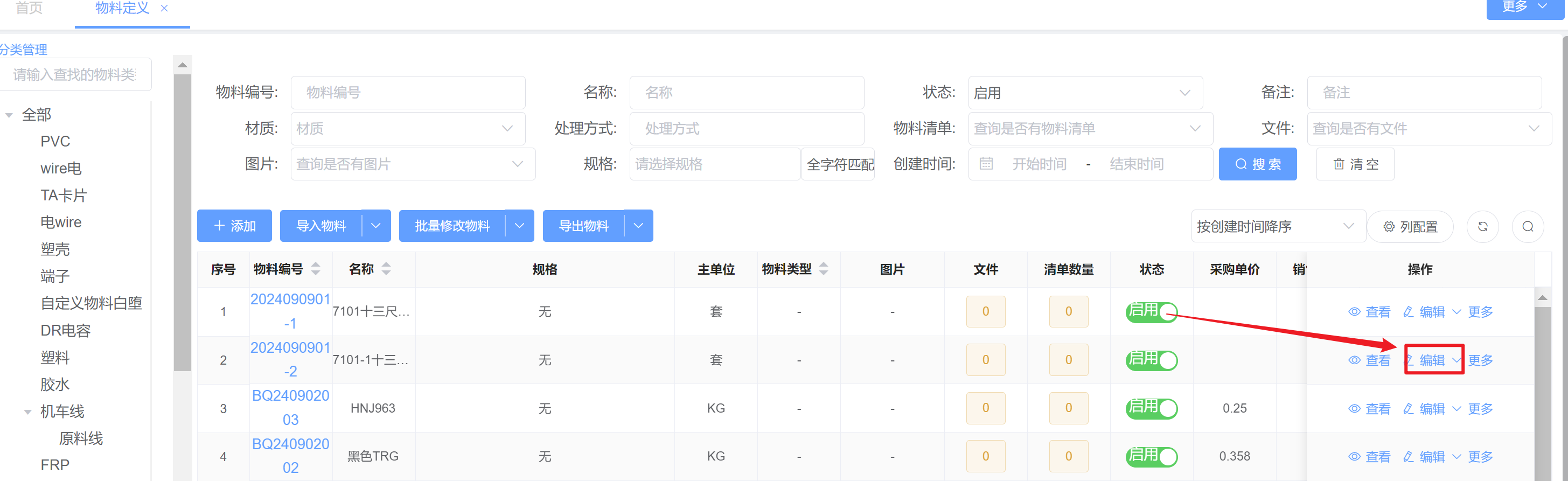Toggle 启用 switch for row 3 HNJ963
Viewport: 1568px width, 481px height.
[x=1152, y=408]
